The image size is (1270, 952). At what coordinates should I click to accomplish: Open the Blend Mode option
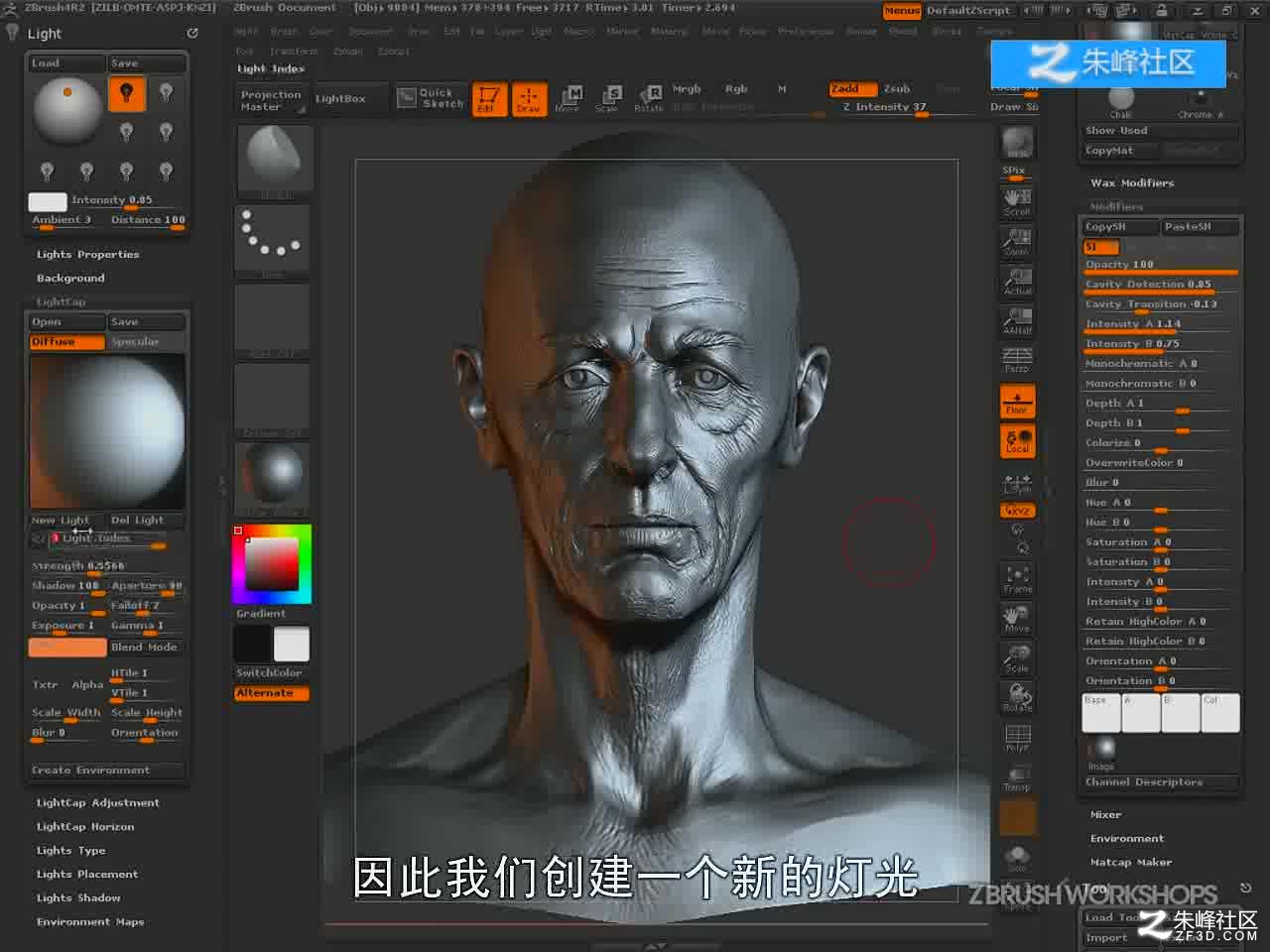click(147, 648)
